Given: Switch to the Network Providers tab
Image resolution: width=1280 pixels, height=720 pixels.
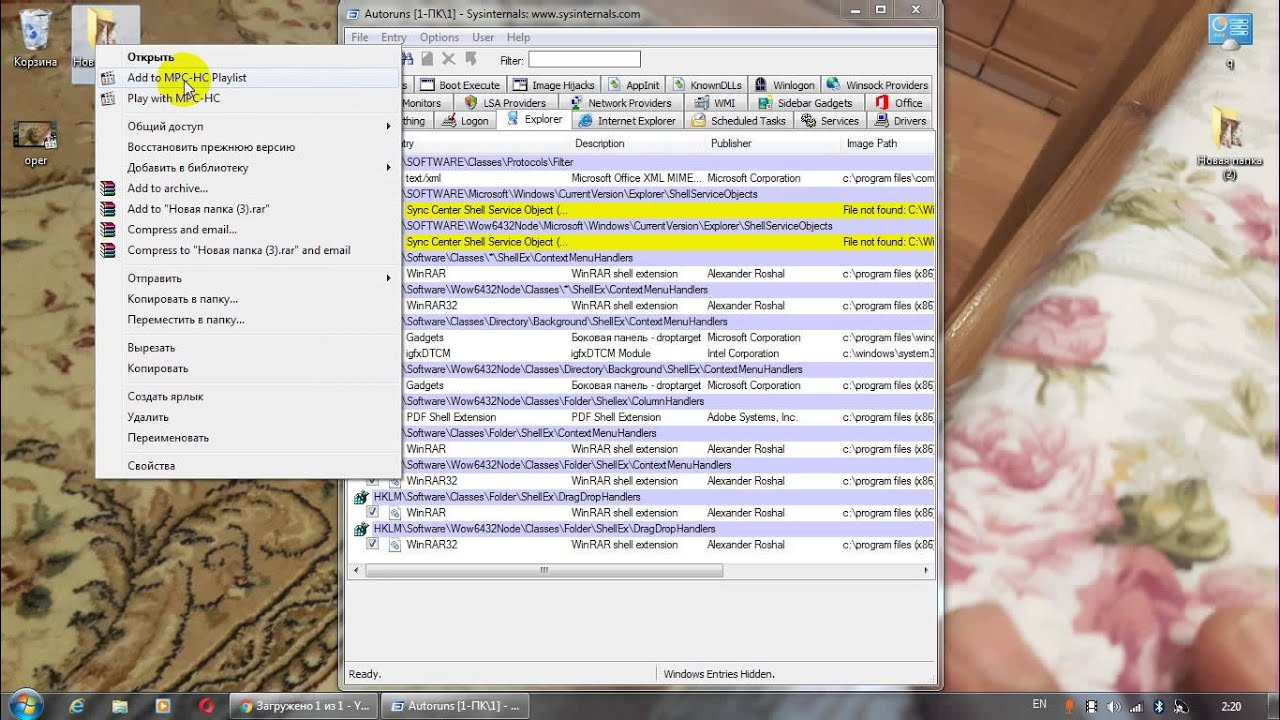Looking at the screenshot, I should coord(621,103).
